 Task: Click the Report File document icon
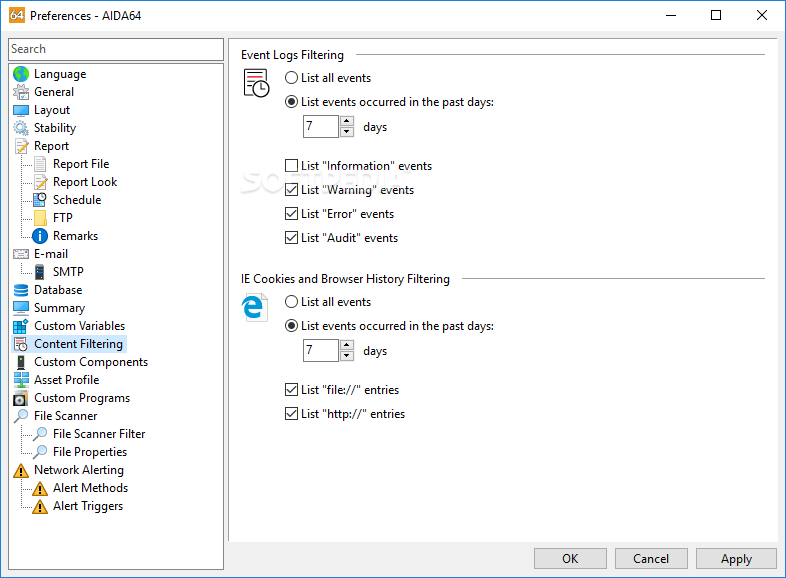coord(40,164)
